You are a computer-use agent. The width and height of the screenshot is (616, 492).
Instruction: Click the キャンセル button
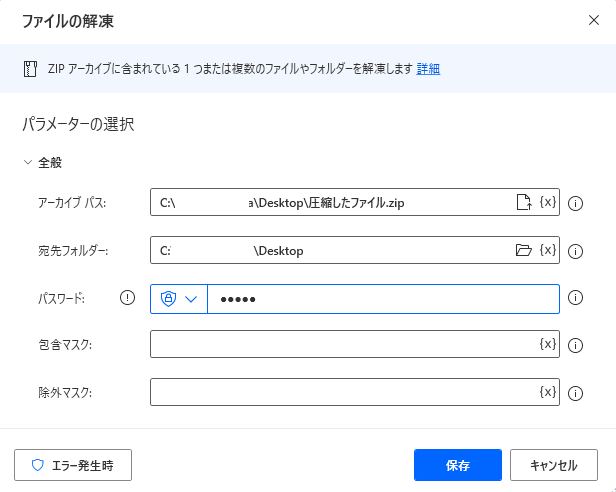(x=554, y=465)
